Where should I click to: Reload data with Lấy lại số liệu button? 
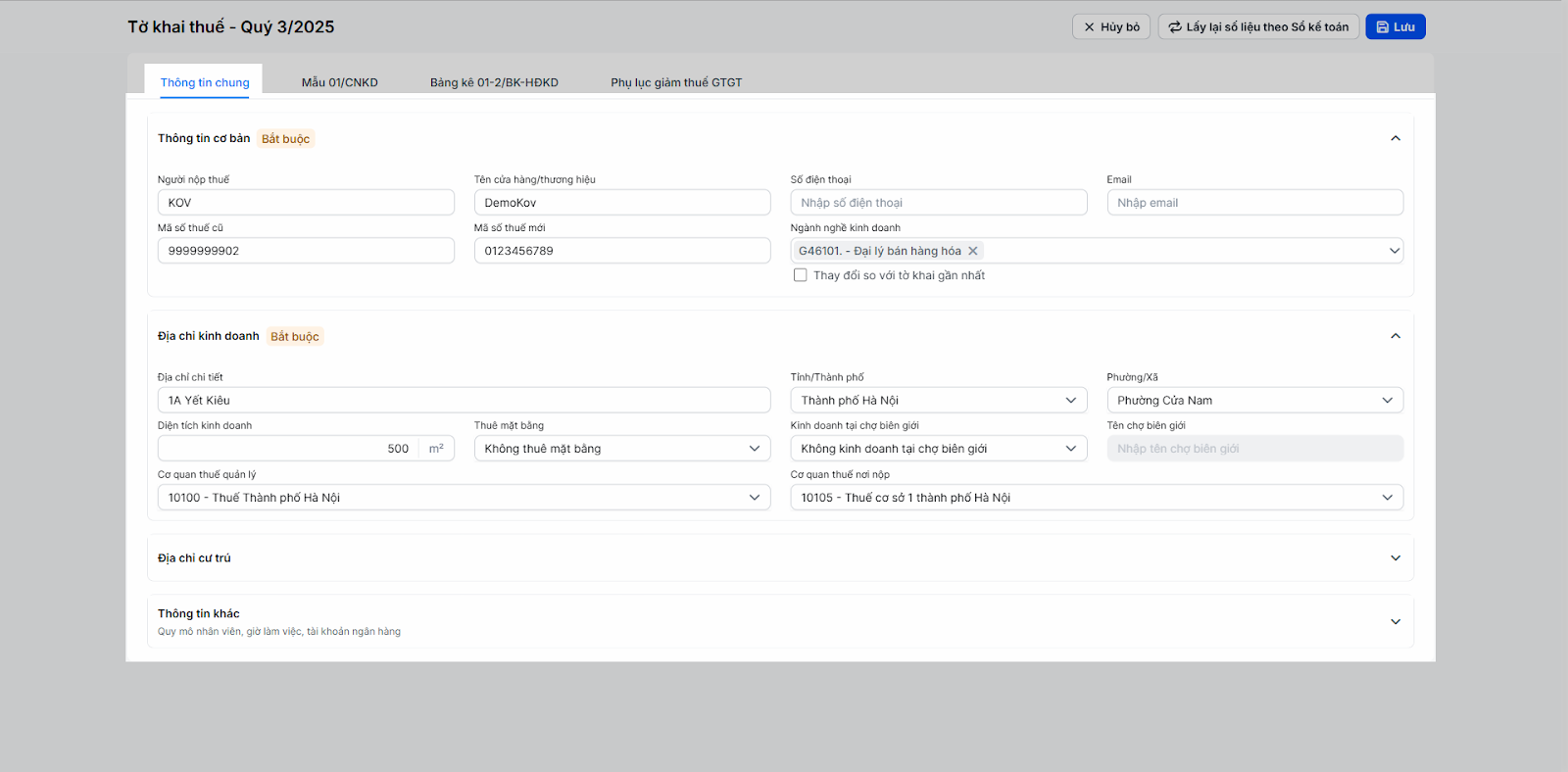point(1257,26)
